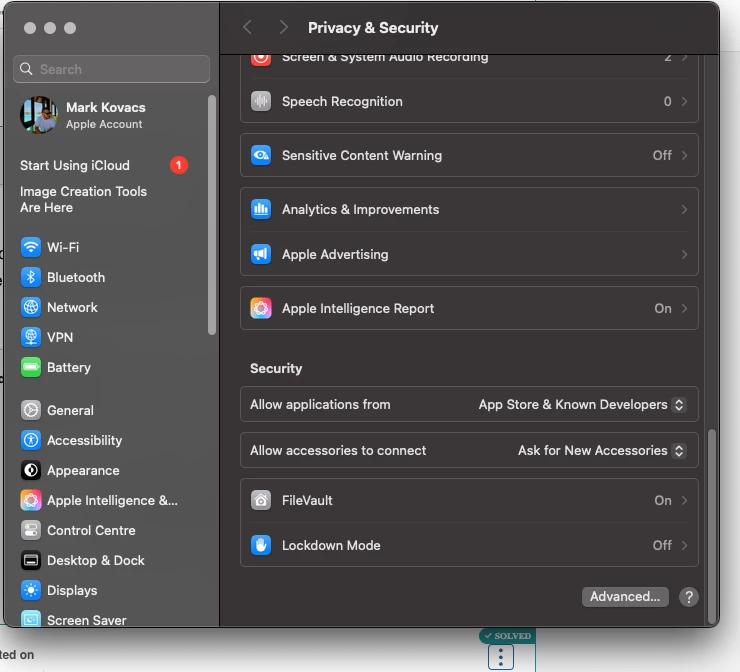Image resolution: width=740 pixels, height=672 pixels.
Task: Open the Screen Saver icon
Action: coord(31,619)
